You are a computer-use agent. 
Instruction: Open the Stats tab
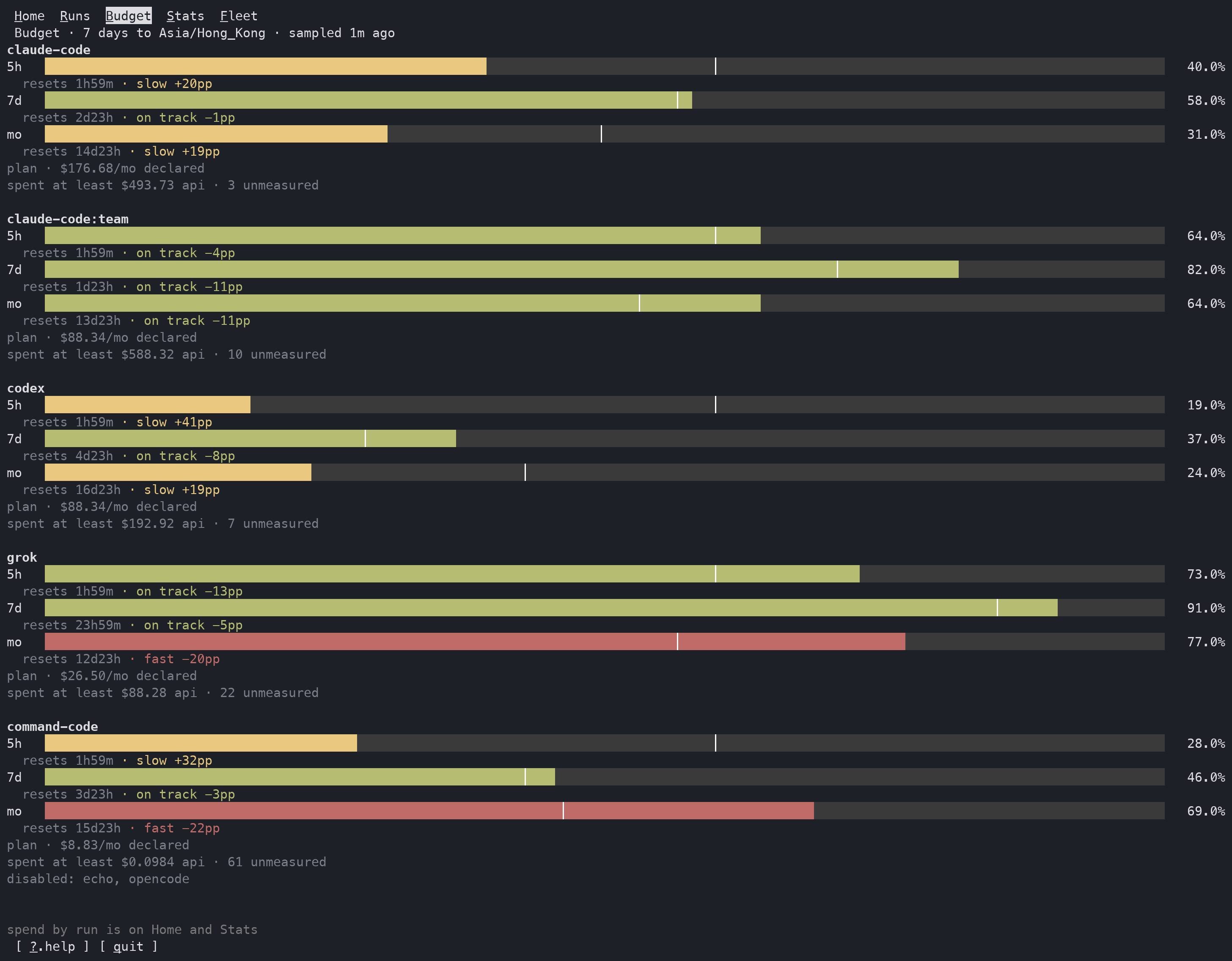coord(185,16)
